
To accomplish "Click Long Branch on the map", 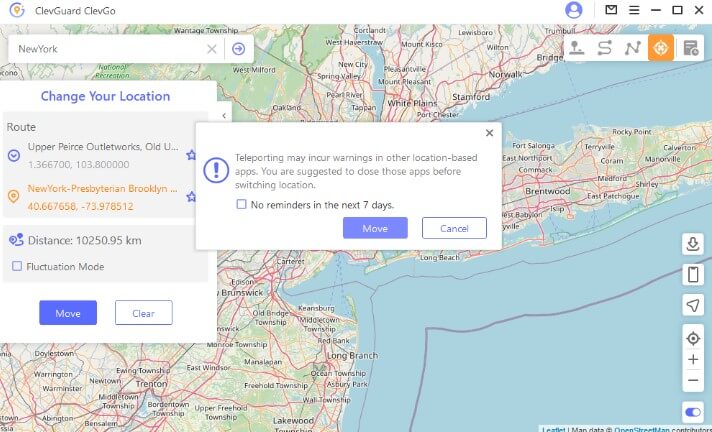I will 352,355.
